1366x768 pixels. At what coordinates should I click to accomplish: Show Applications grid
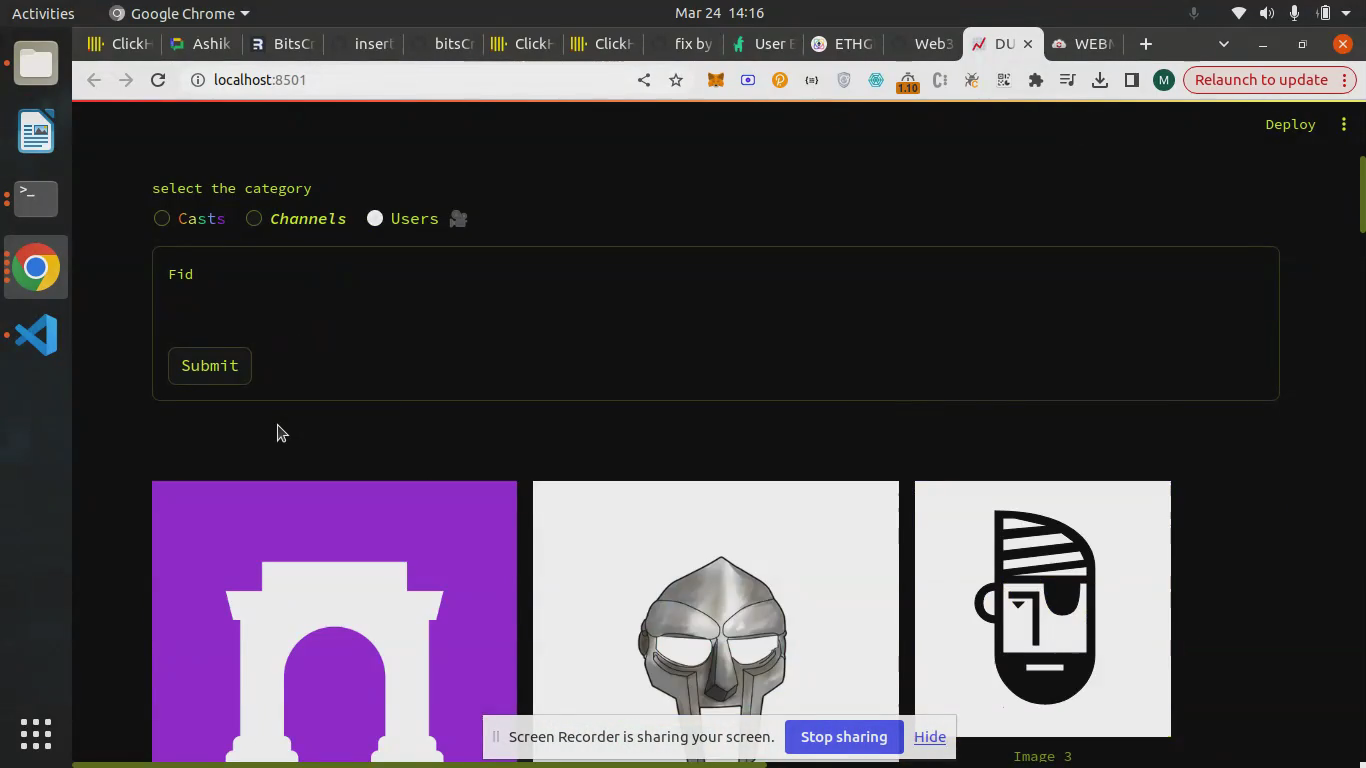[x=36, y=733]
